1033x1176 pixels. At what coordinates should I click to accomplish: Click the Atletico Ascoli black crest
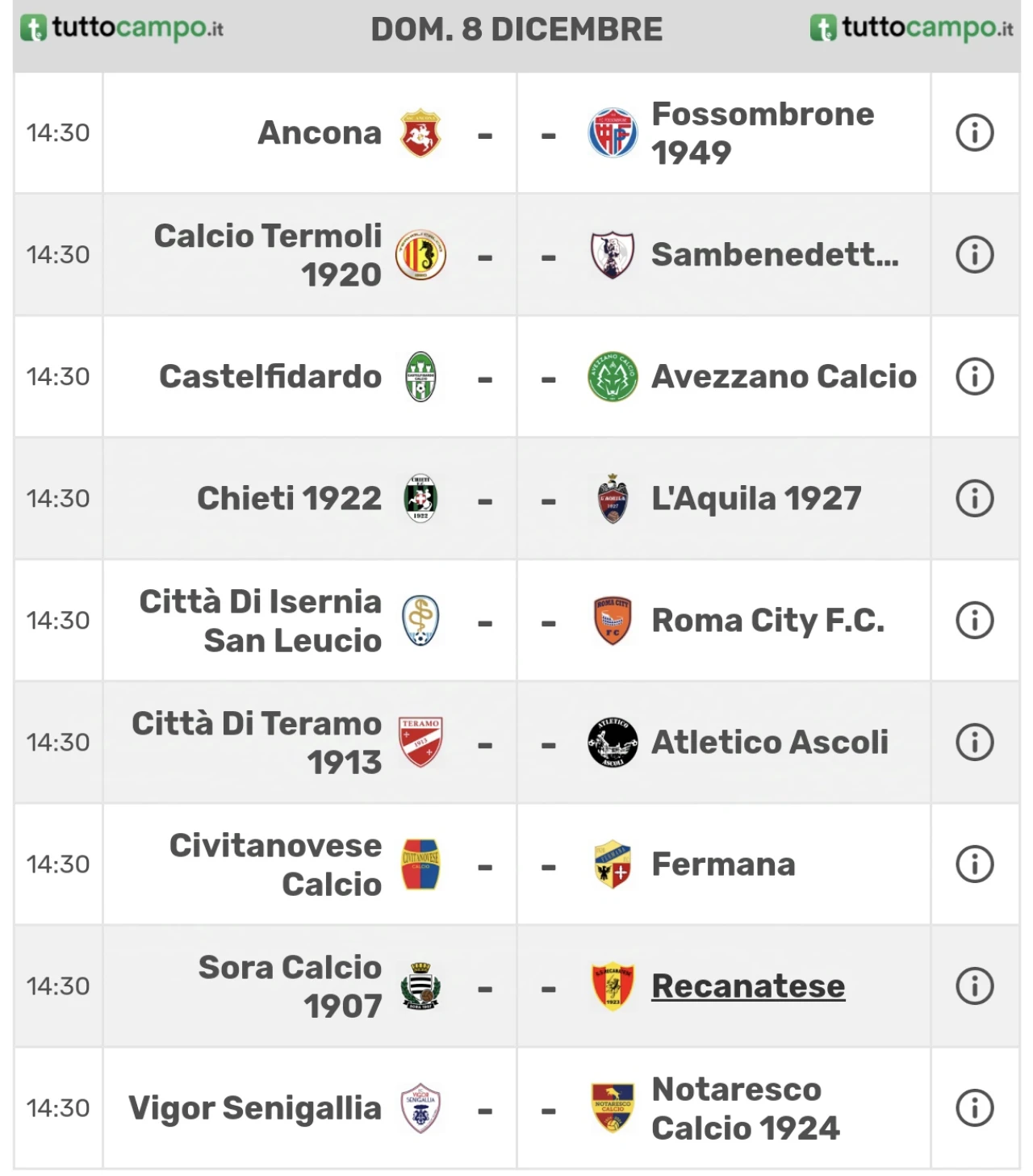point(613,742)
